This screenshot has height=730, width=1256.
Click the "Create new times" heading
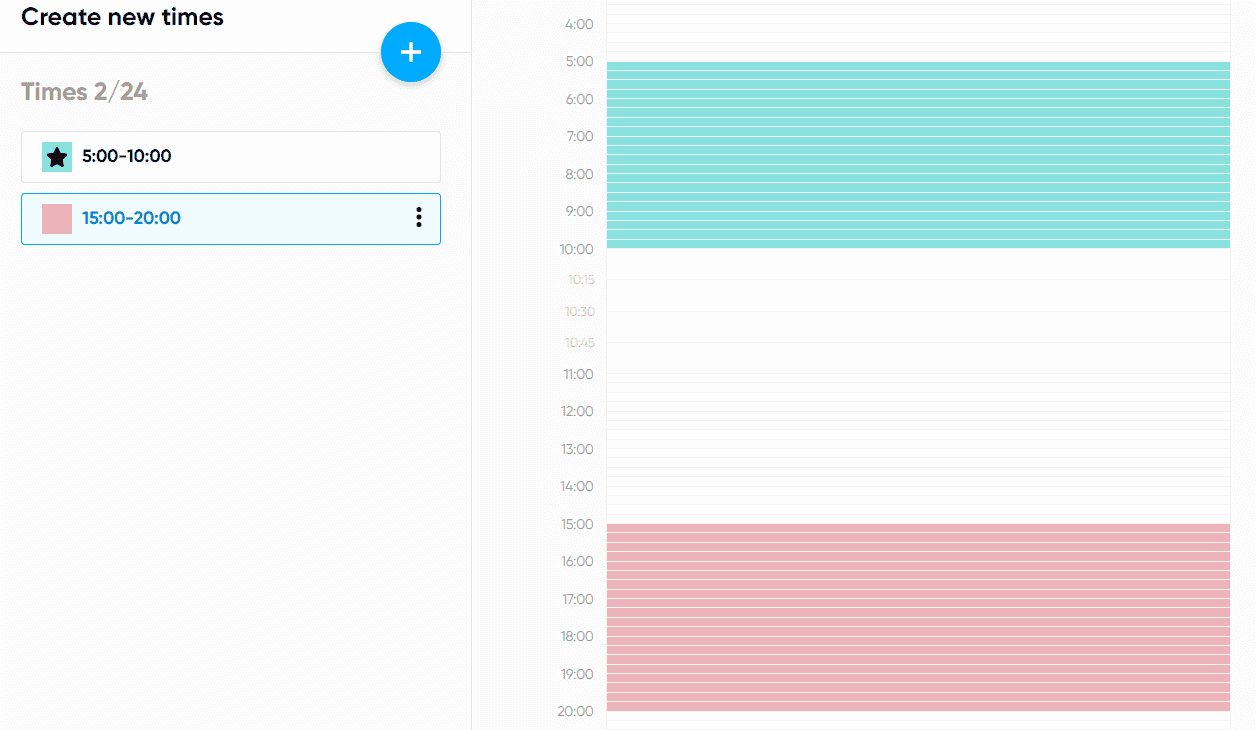(122, 17)
